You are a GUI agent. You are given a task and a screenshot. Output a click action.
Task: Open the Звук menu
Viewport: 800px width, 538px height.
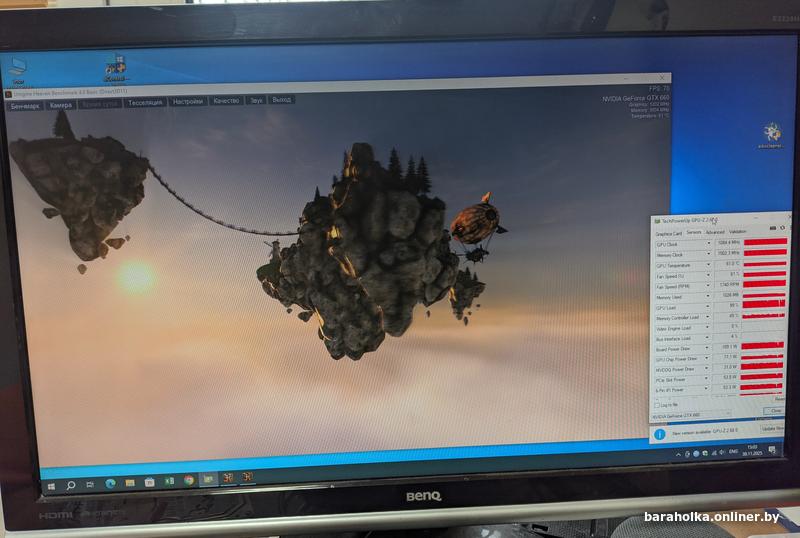pos(256,100)
